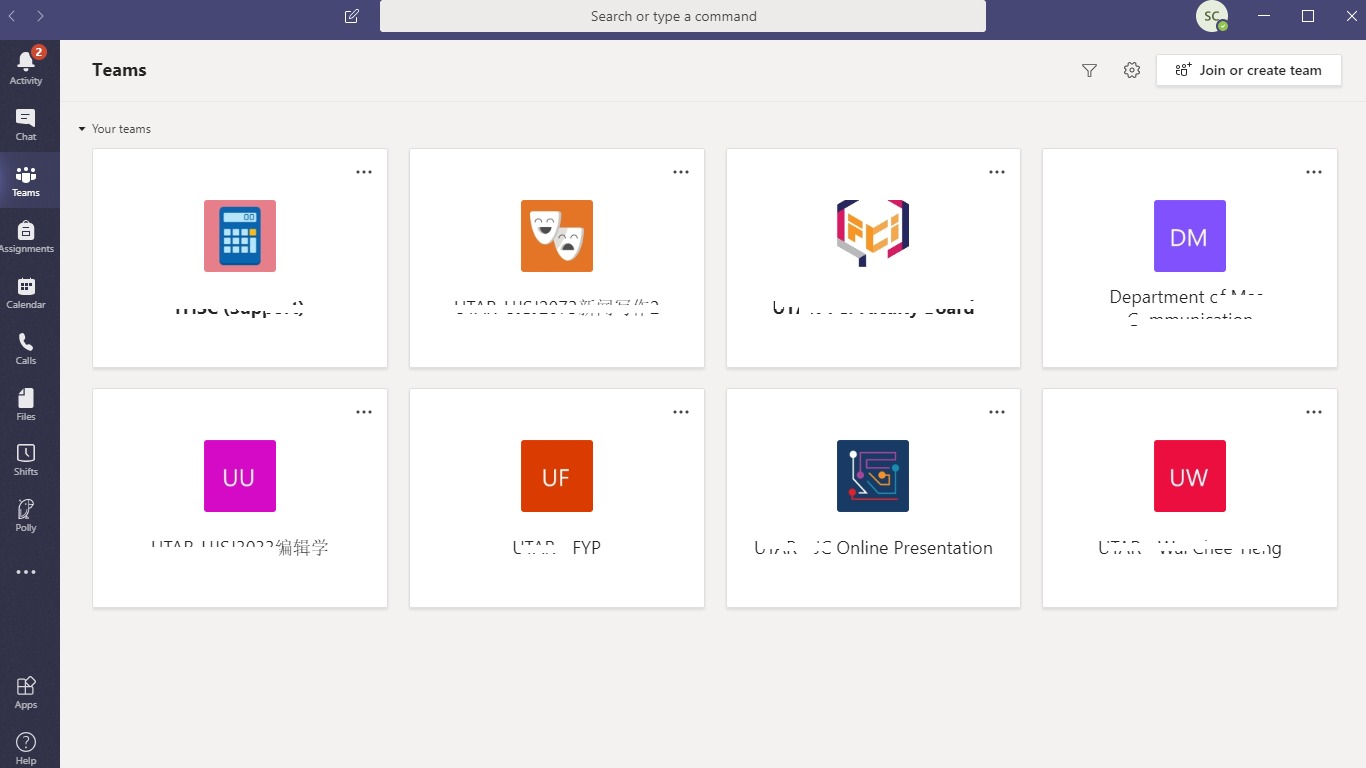Open the Apps store
Viewport: 1366px width, 768px height.
pos(26,692)
